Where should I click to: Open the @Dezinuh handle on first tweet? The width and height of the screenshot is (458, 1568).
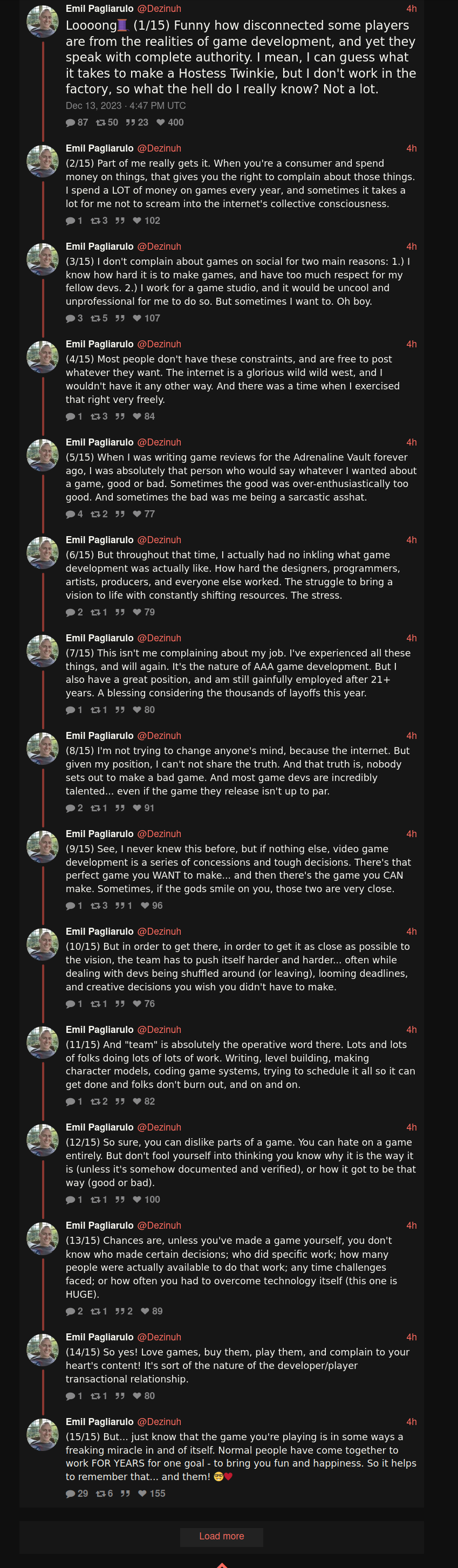click(159, 9)
